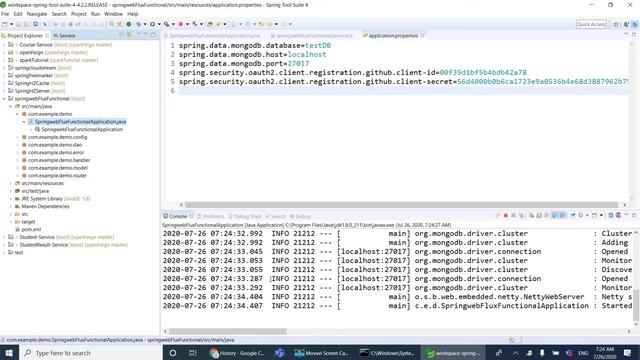
Task: Collapse the src/main/java folder
Action: 11,106
